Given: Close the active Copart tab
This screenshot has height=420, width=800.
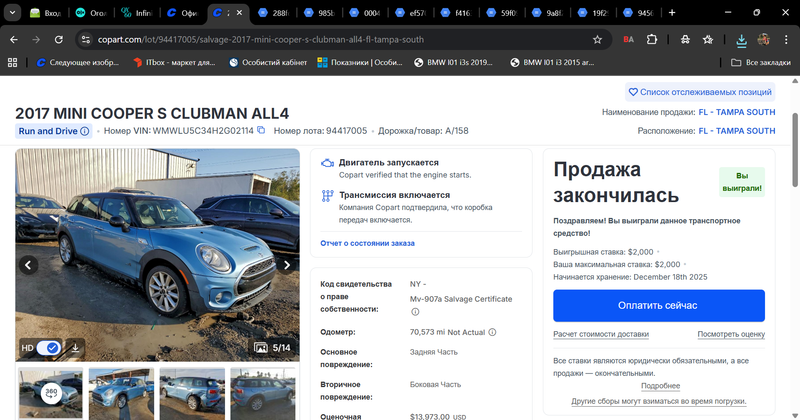Looking at the screenshot, I should pos(239,13).
